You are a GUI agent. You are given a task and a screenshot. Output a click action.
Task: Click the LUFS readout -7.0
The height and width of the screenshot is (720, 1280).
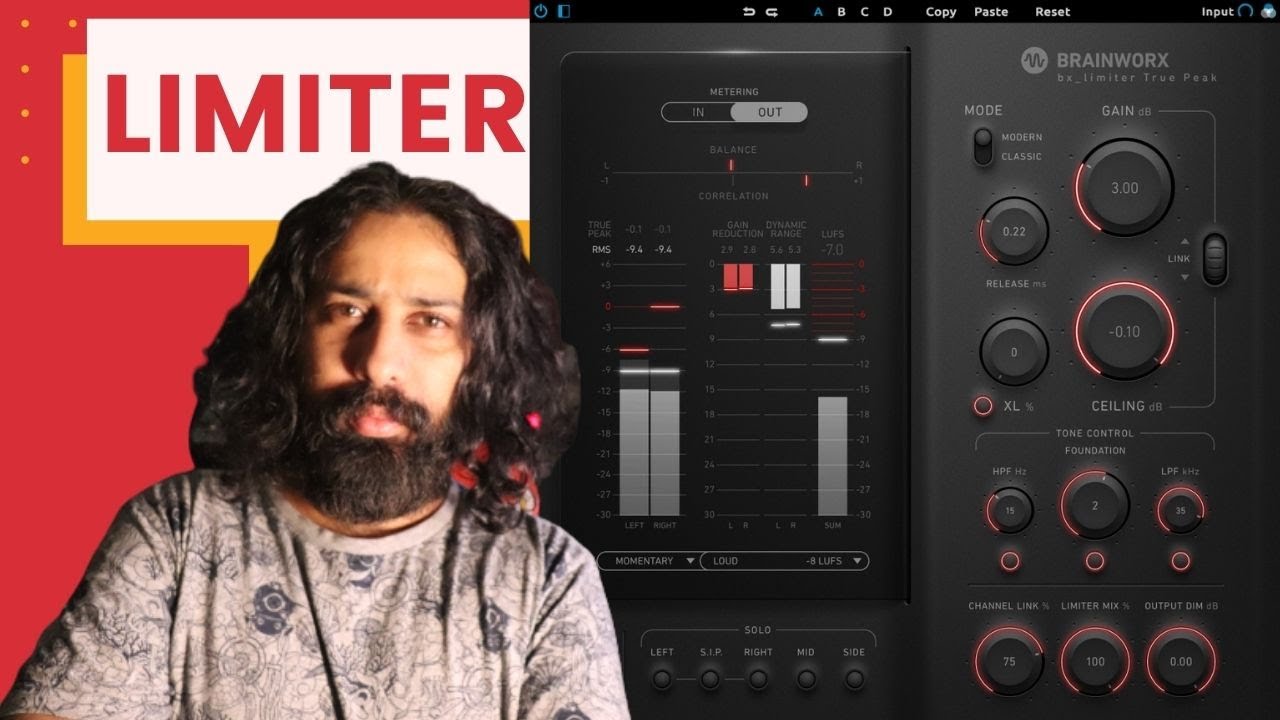click(x=832, y=250)
